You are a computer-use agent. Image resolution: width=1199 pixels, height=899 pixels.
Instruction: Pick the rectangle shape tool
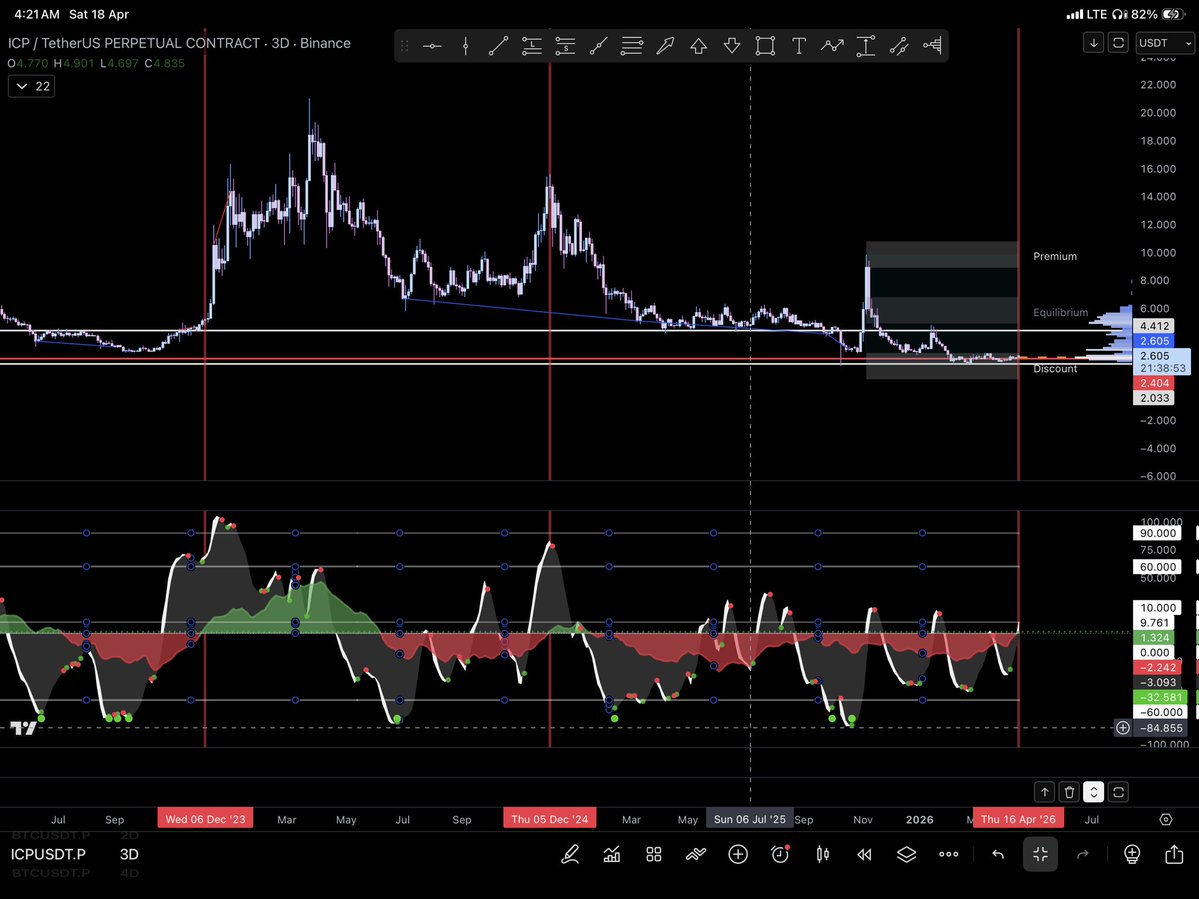pos(765,45)
